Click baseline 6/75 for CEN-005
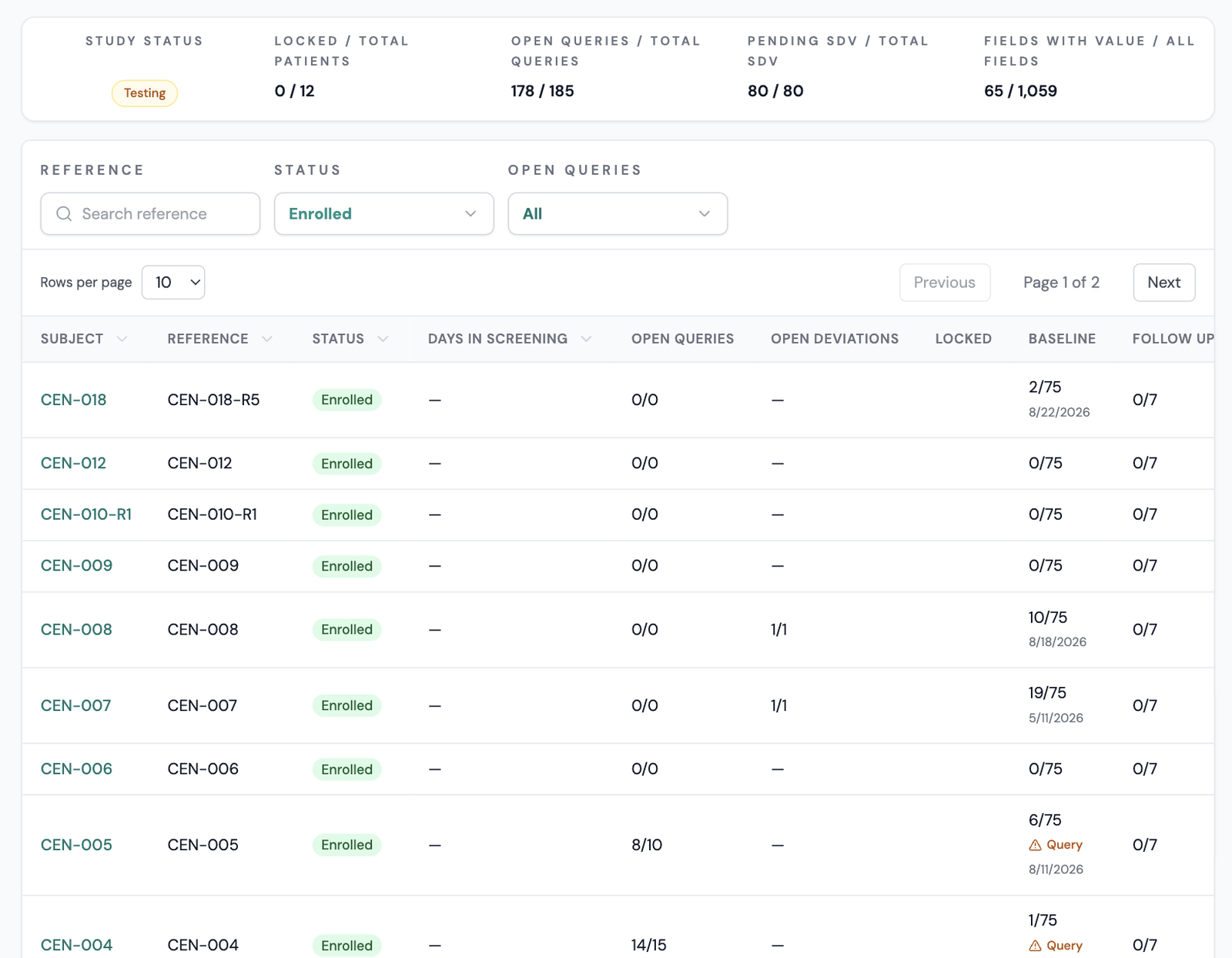The image size is (1232, 958). pyautogui.click(x=1045, y=819)
